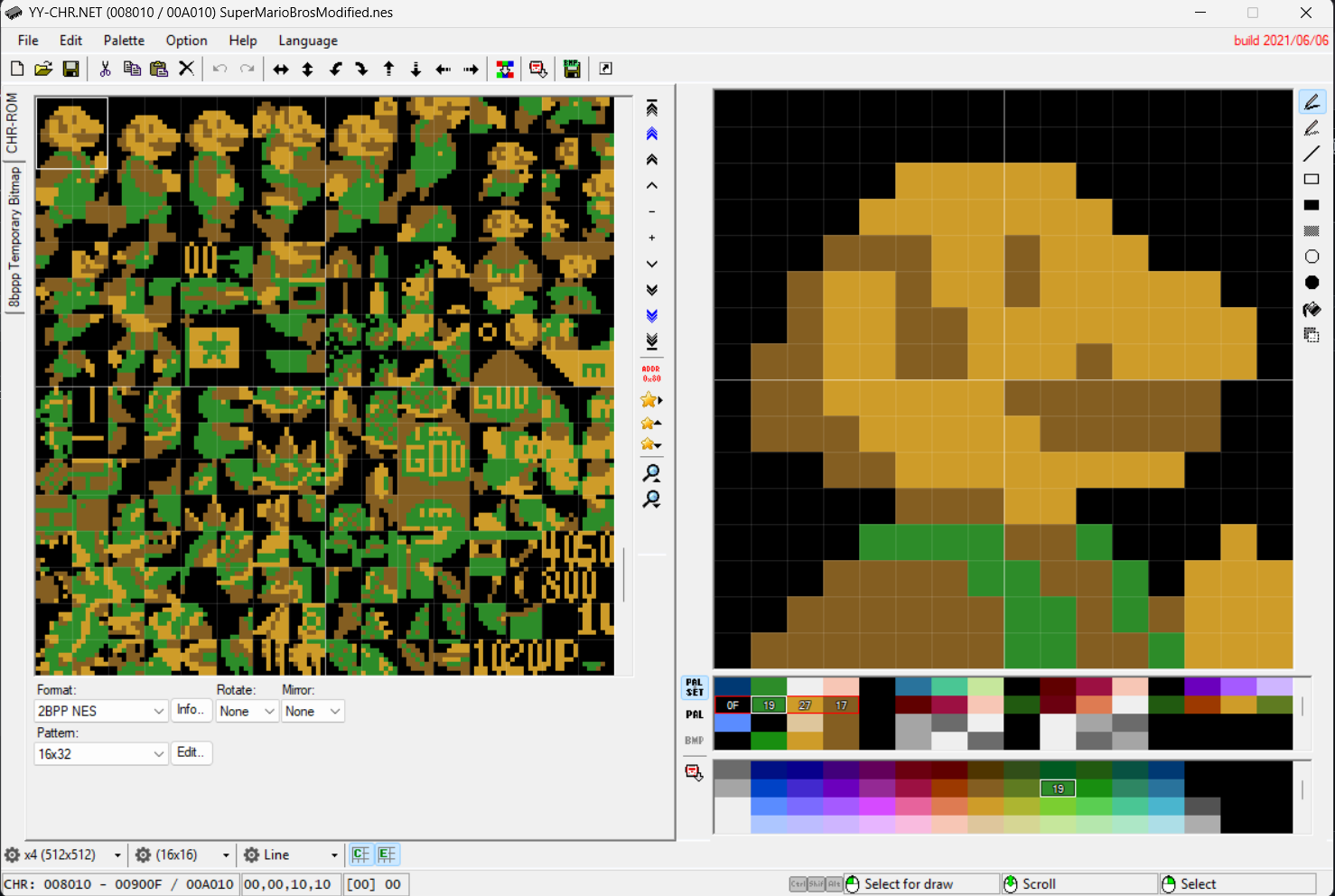Click the Edit.. button next to Pattern
The height and width of the screenshot is (896, 1335).
pyautogui.click(x=191, y=752)
